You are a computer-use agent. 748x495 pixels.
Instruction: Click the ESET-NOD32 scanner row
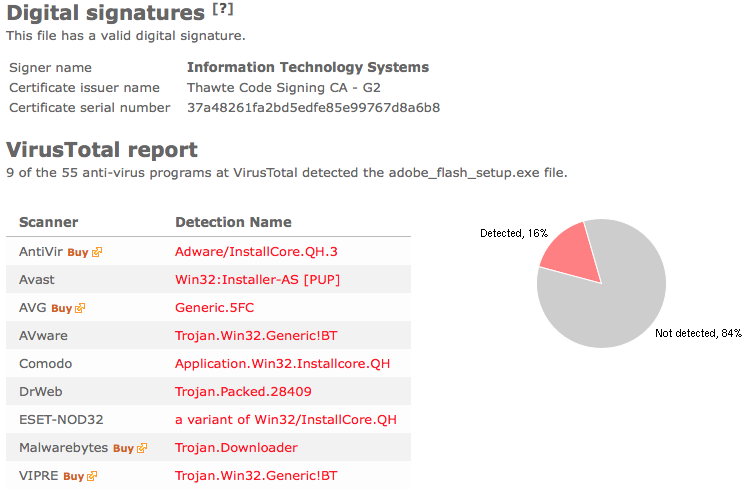coord(208,420)
